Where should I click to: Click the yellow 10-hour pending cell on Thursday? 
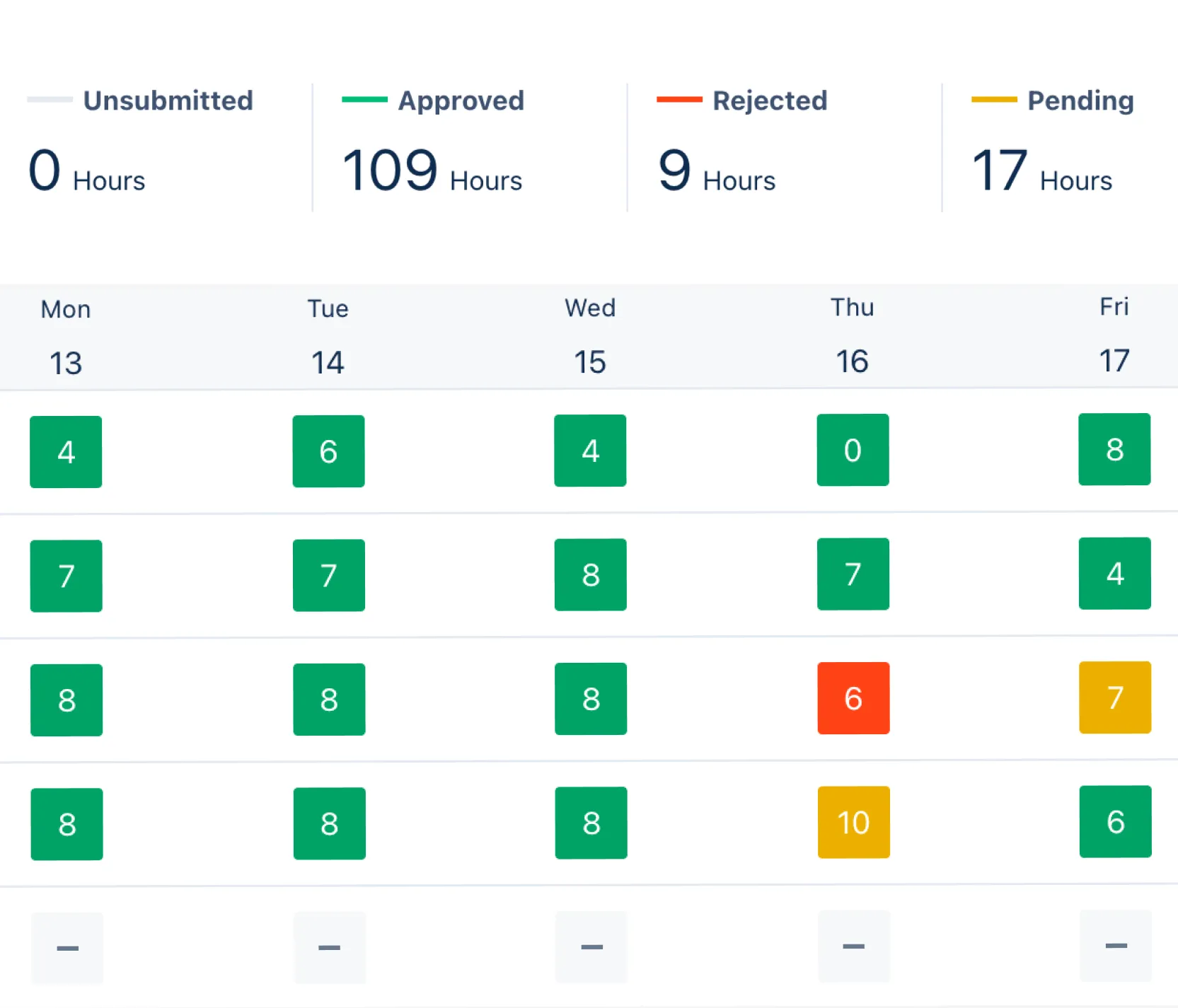click(x=854, y=822)
